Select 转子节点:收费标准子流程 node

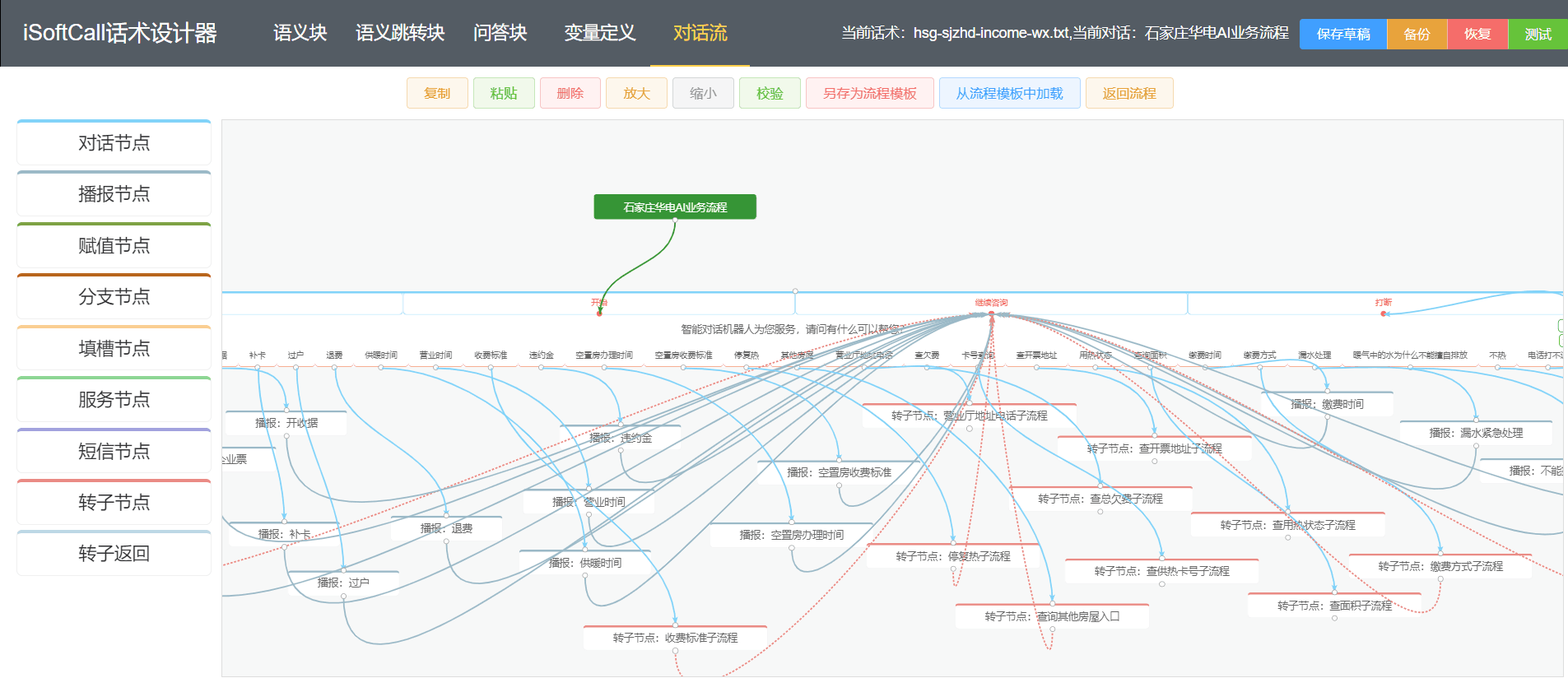(x=675, y=638)
